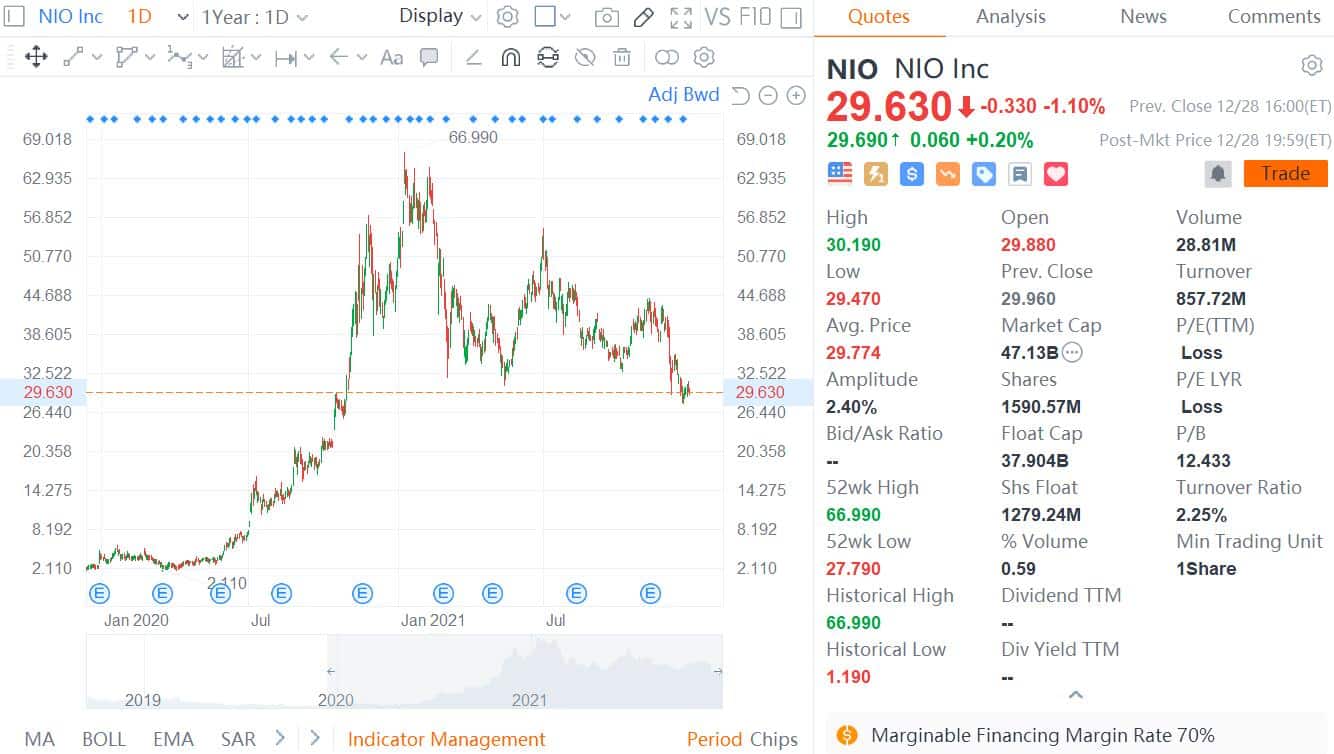
Task: Switch to the News tab
Action: tap(1143, 17)
